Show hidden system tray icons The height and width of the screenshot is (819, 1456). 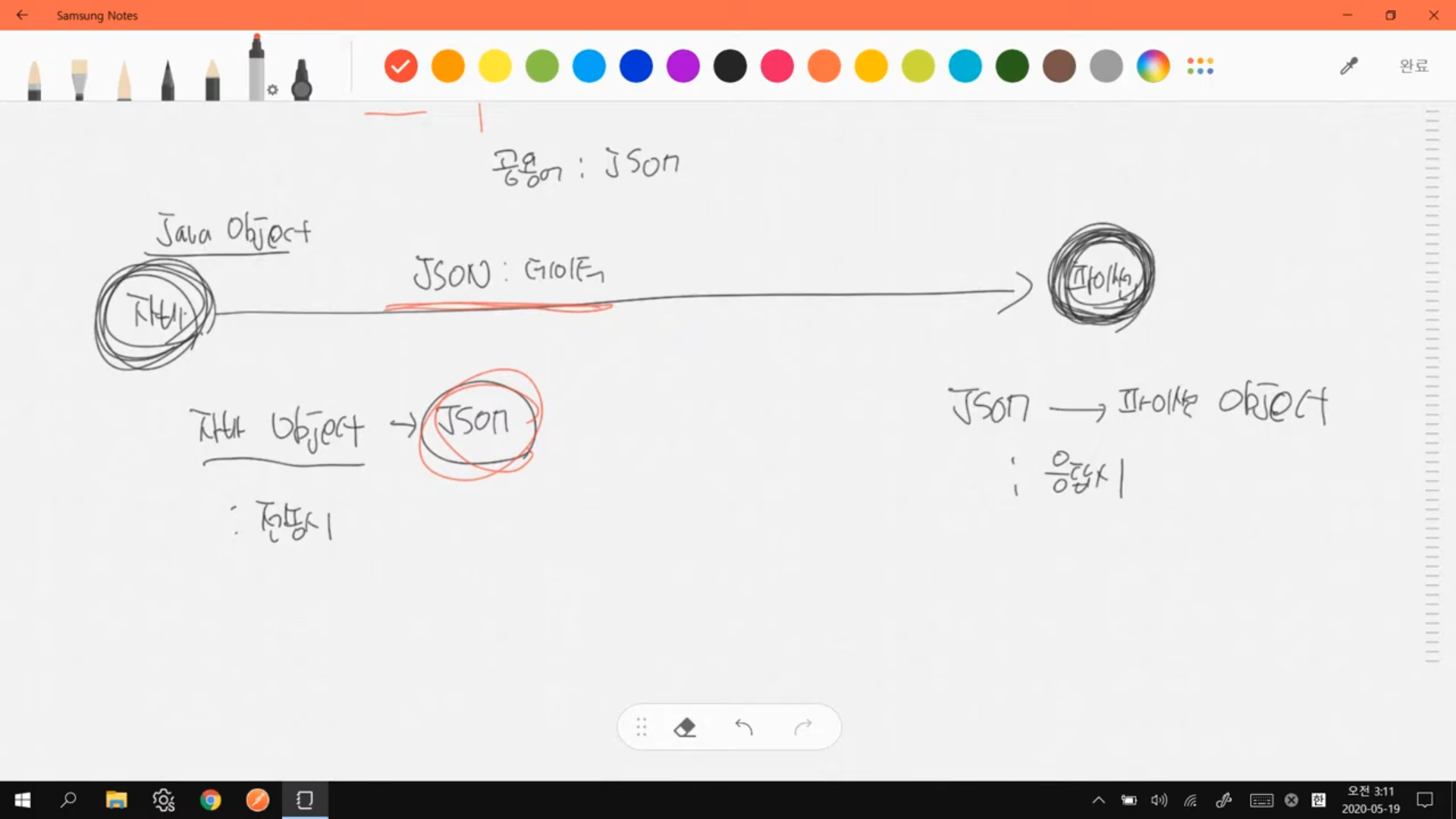tap(1098, 800)
